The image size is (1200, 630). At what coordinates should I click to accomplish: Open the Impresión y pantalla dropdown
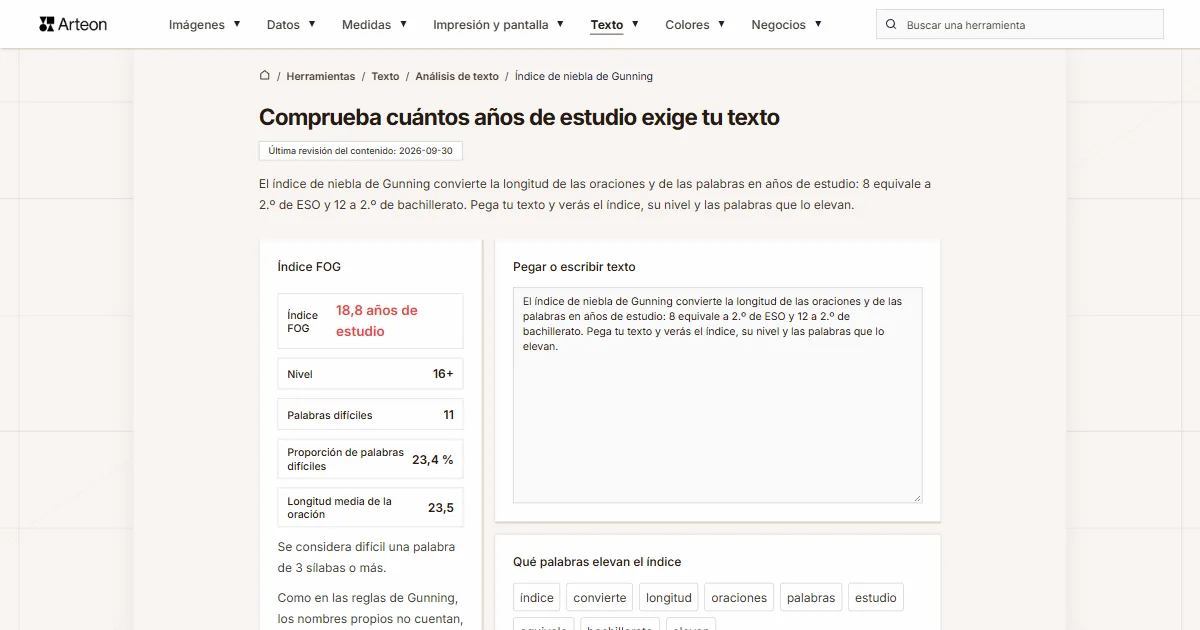[498, 25]
